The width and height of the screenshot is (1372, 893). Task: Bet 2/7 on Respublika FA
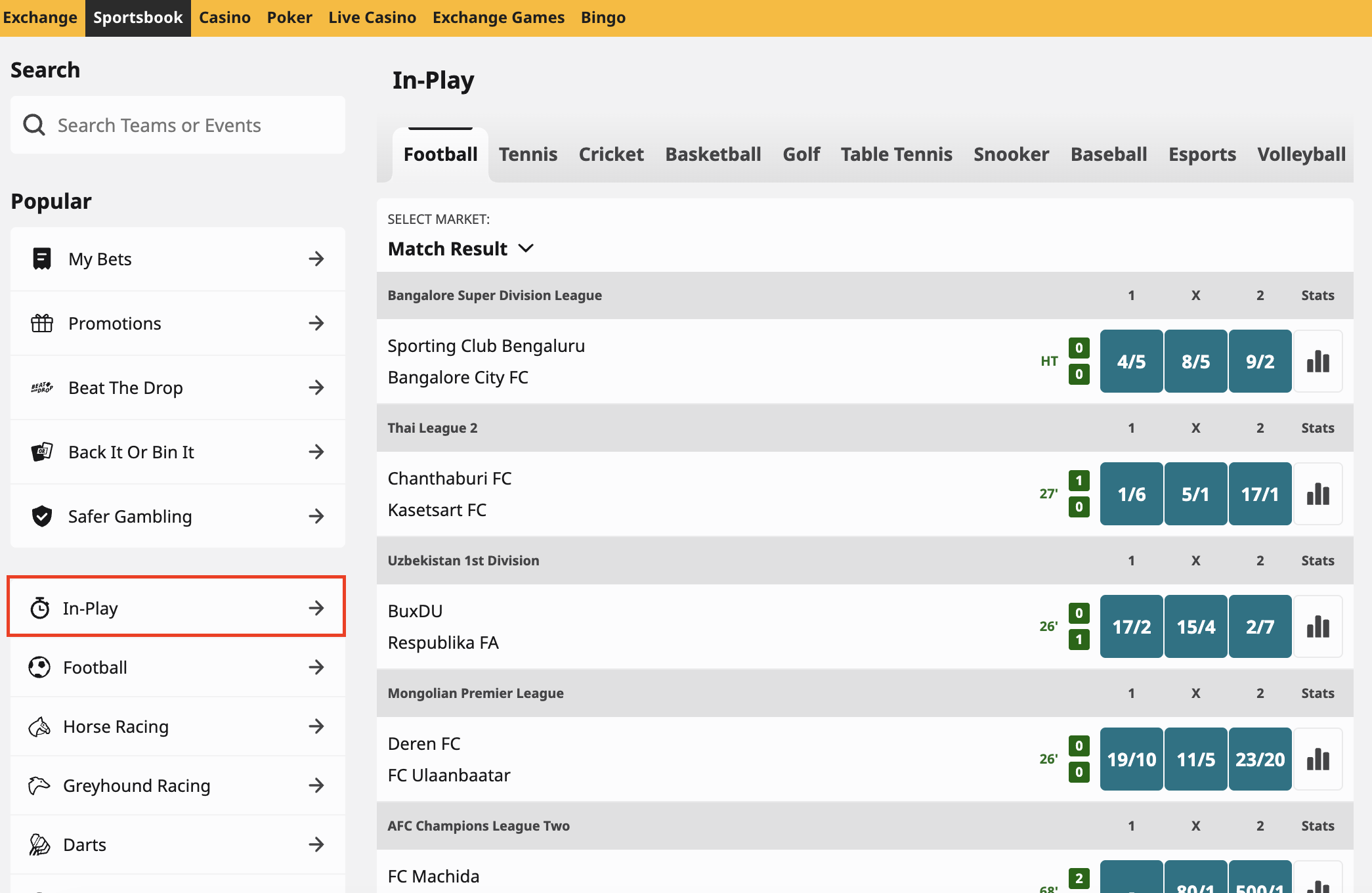pyautogui.click(x=1260, y=626)
